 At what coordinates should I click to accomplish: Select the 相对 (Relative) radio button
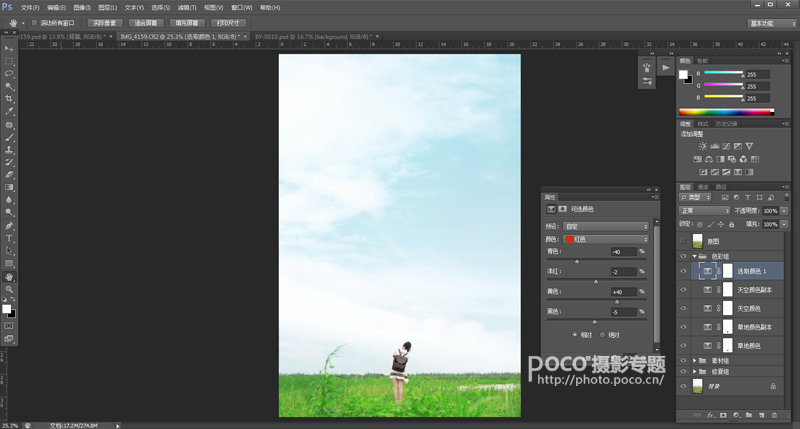click(574, 335)
